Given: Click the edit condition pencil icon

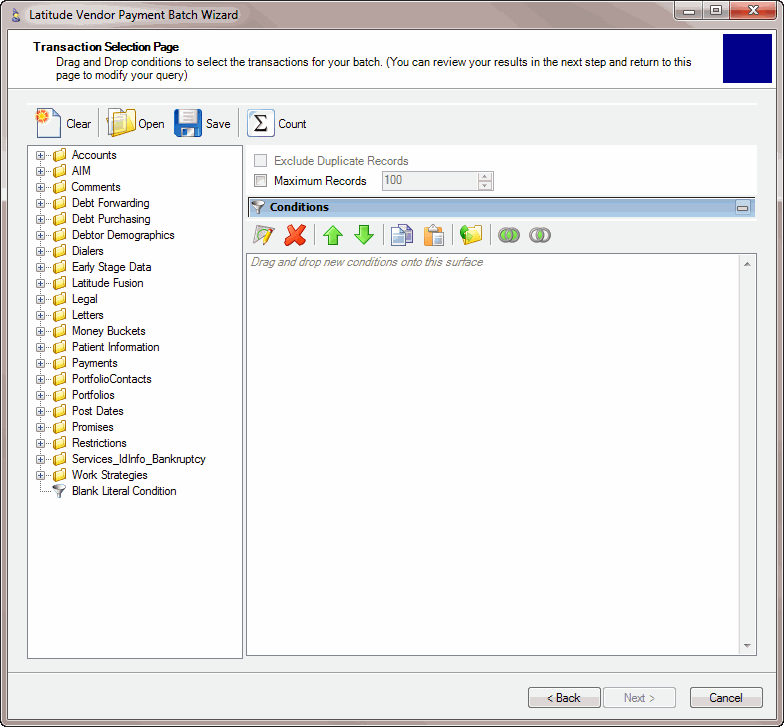Looking at the screenshot, I should [264, 235].
